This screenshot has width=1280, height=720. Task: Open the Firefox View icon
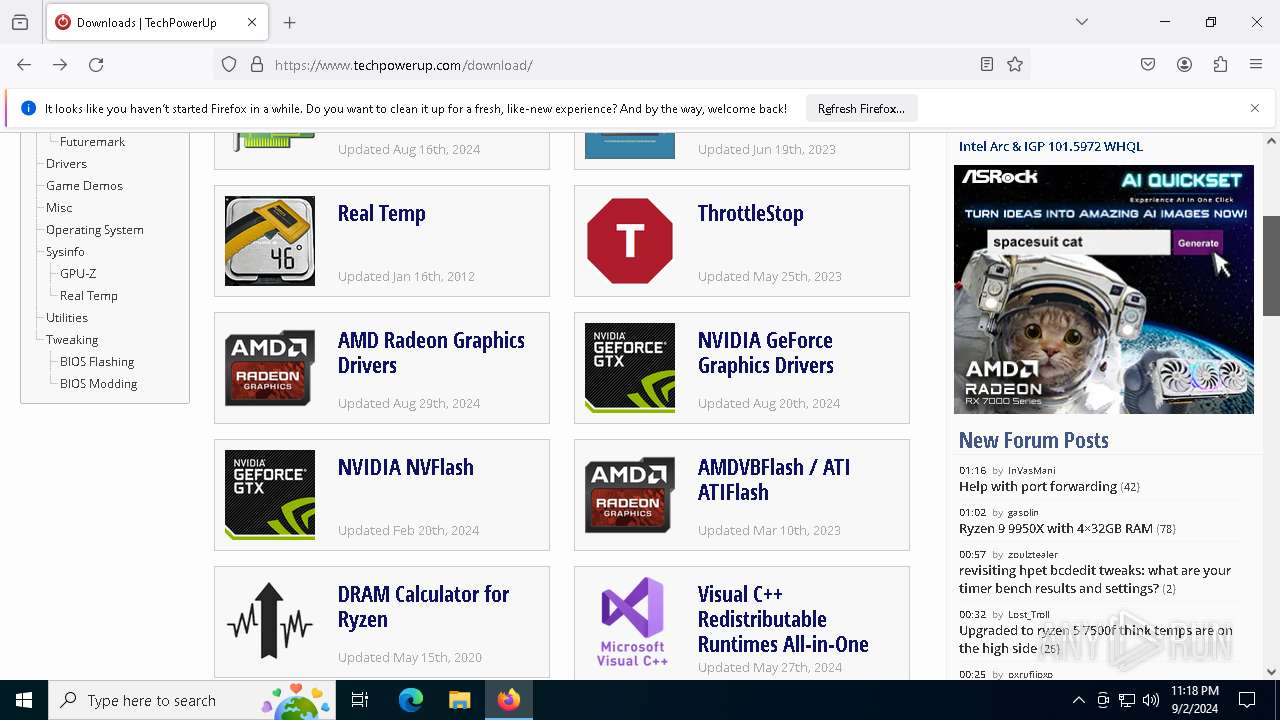(20, 22)
